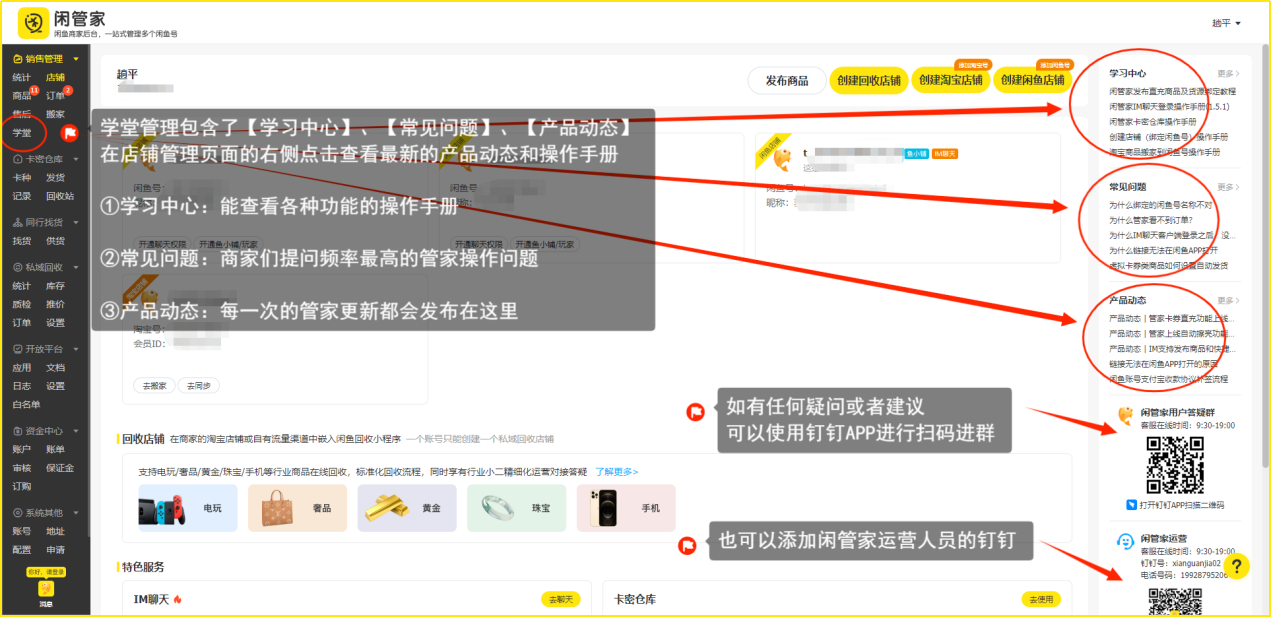Open 订单 under 销售管理 in the sidebar
The image size is (1271, 618).
[x=55, y=96]
